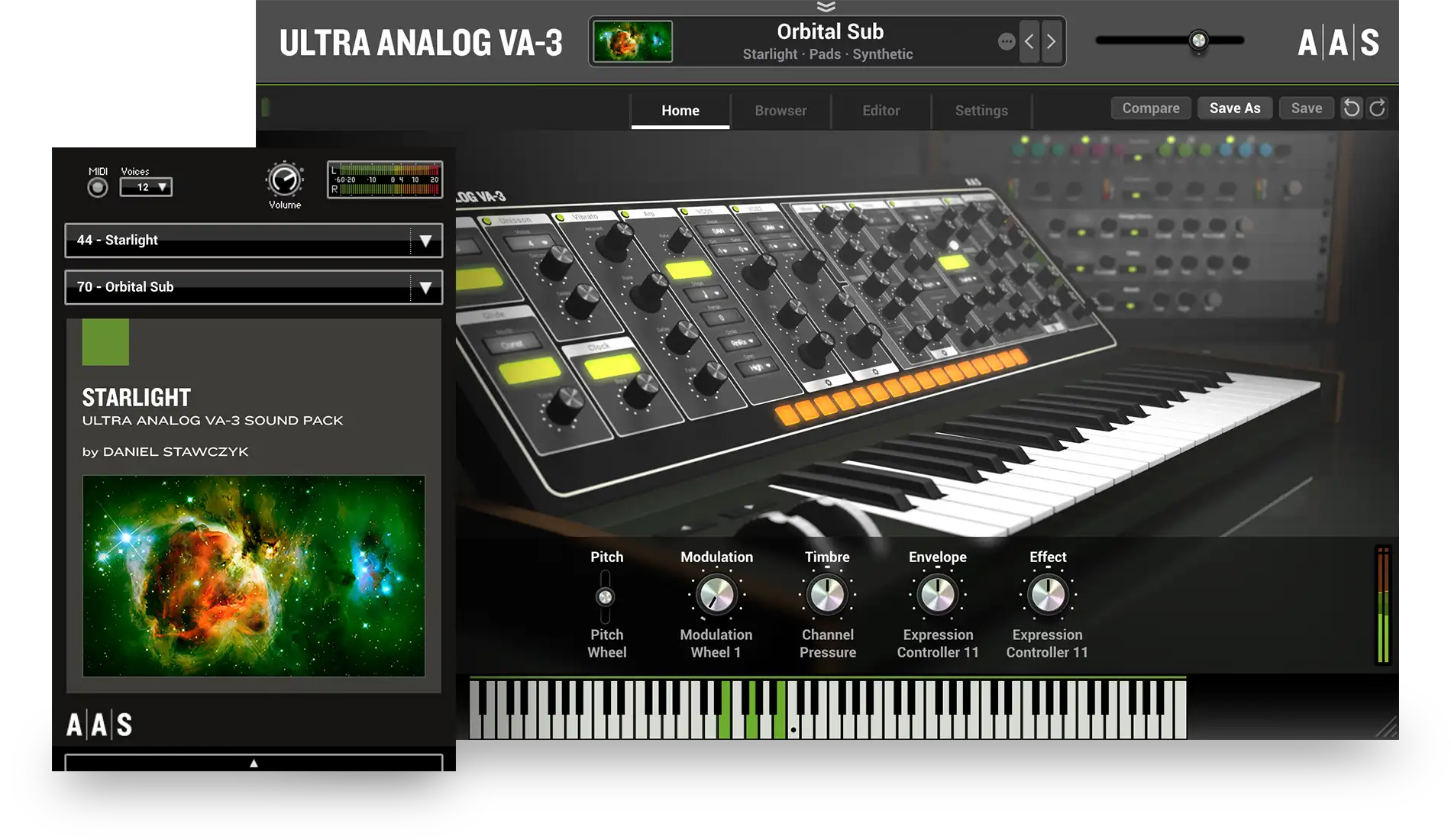Go to the previous preset arrow
Screen dimensions: 1451x840
coord(1029,41)
